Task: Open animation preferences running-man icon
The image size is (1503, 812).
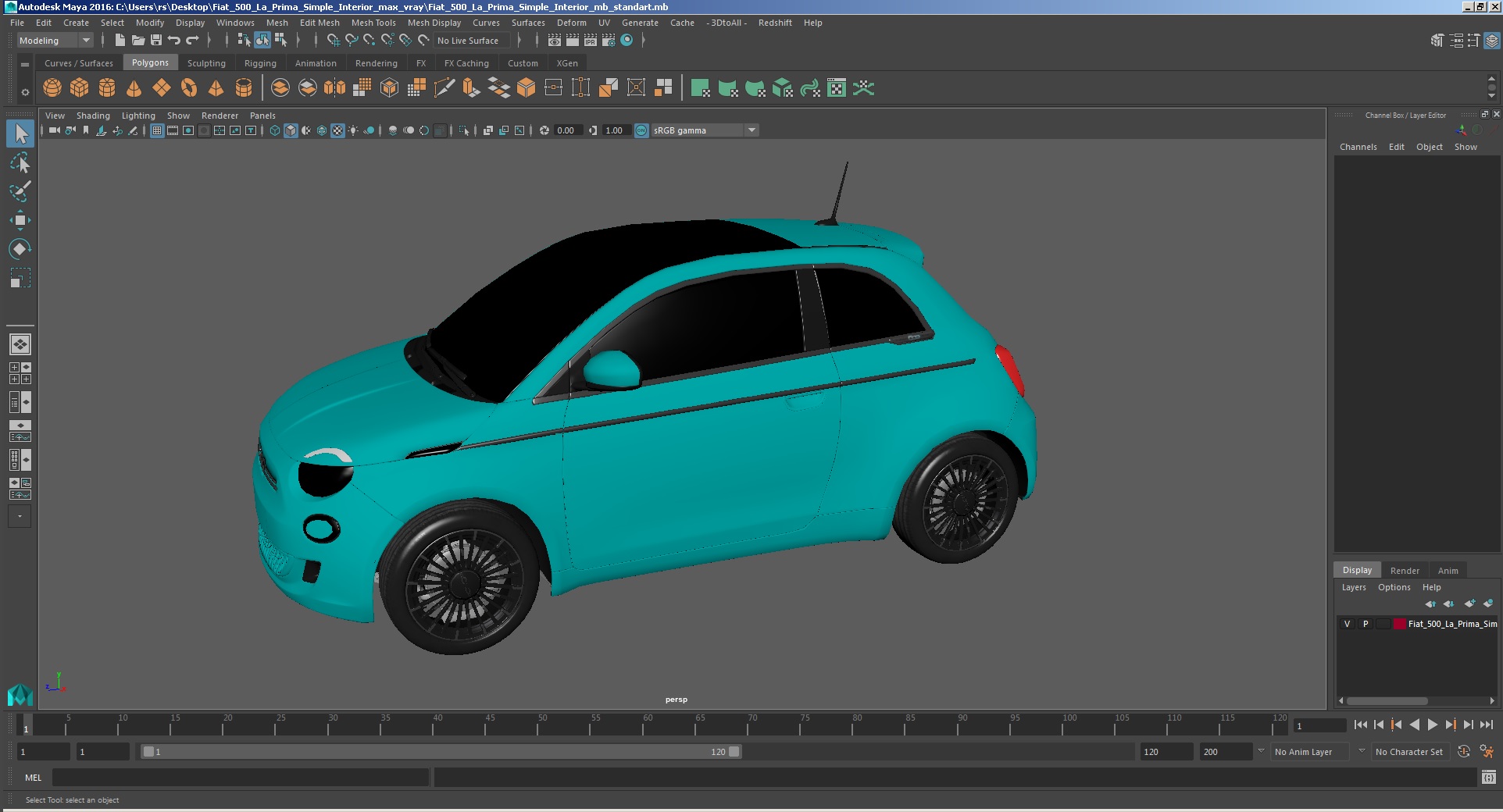Action: (x=1487, y=751)
